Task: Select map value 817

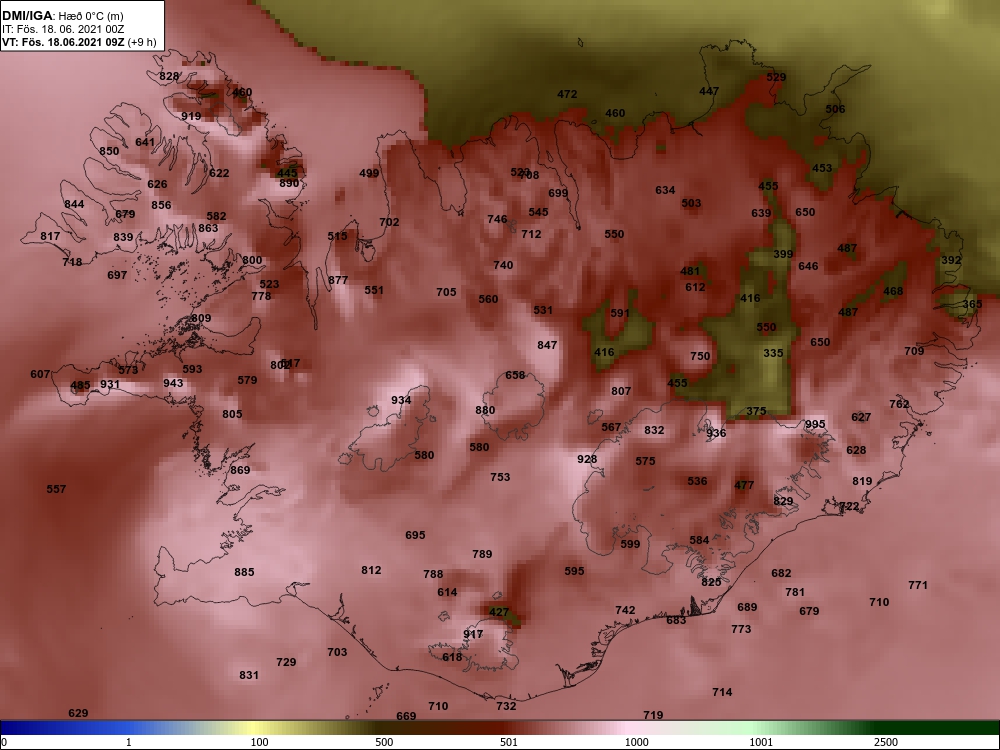Action: point(50,236)
